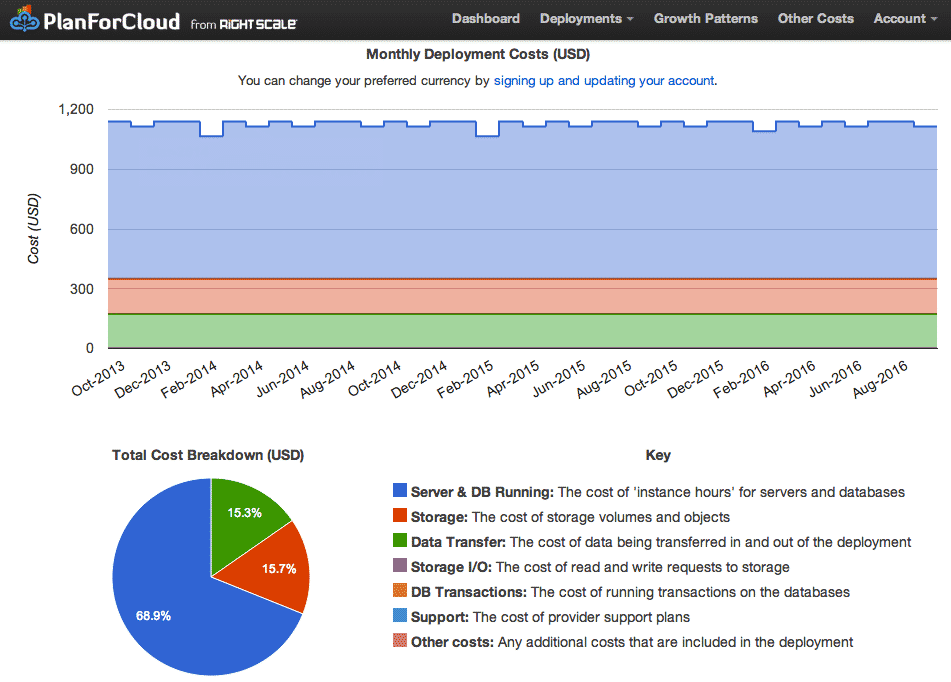Viewport: 951px width, 682px height.
Task: Click the blue Server & DB Running swatch
Action: click(x=400, y=492)
